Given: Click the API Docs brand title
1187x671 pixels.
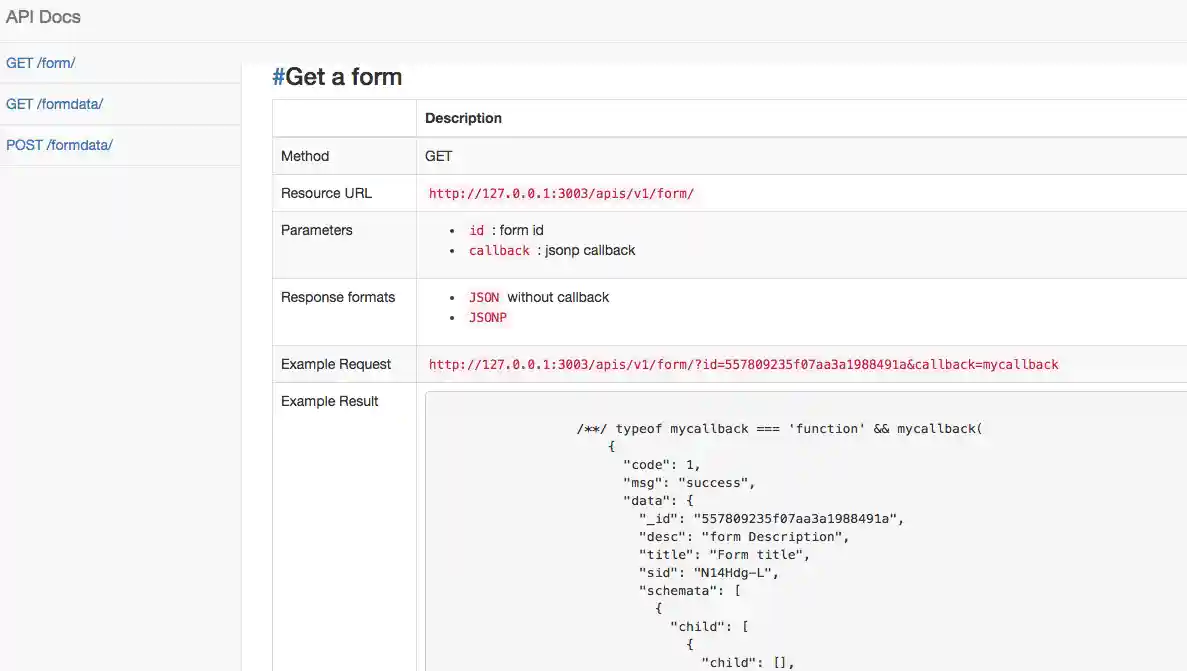Looking at the screenshot, I should click(43, 17).
